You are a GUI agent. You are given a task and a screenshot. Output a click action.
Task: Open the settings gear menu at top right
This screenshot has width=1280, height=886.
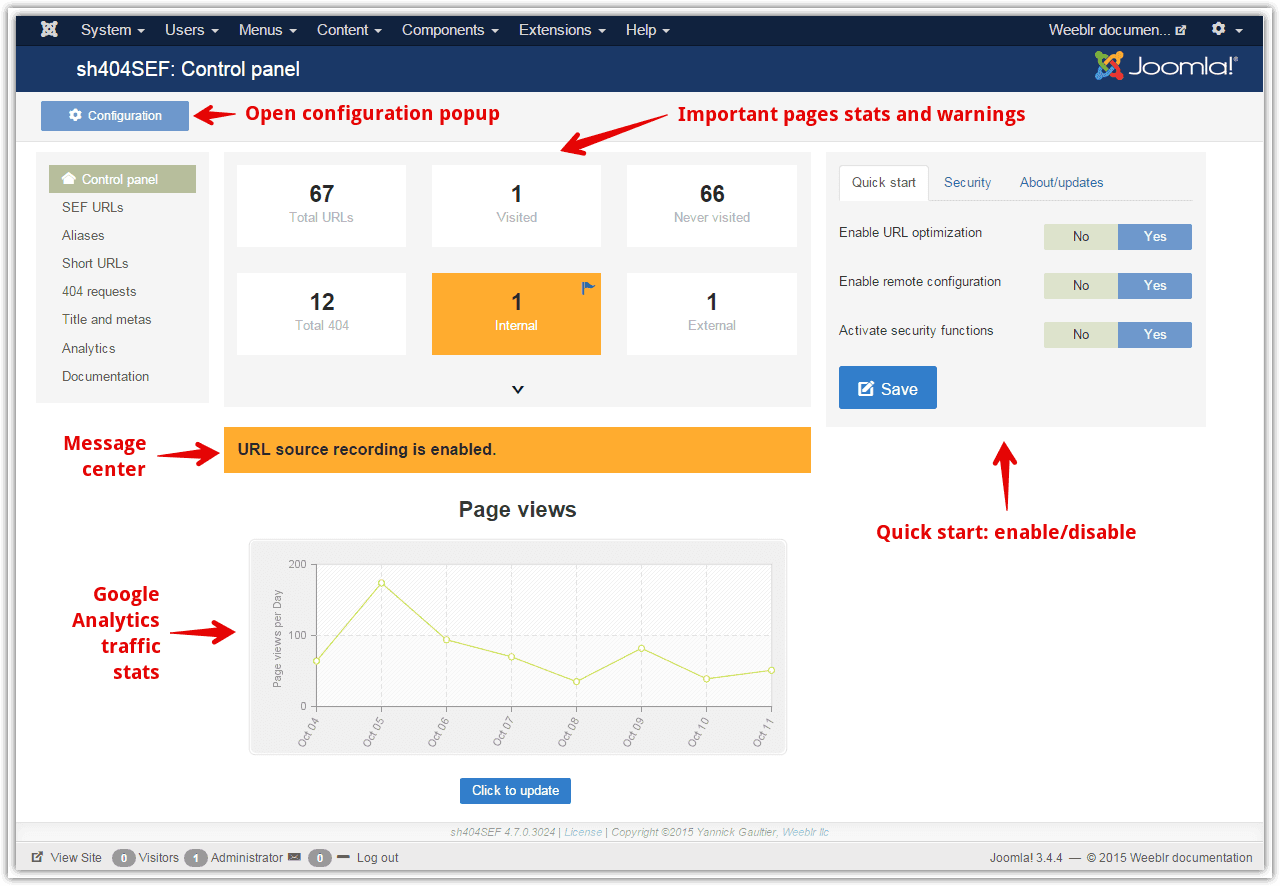[1227, 30]
